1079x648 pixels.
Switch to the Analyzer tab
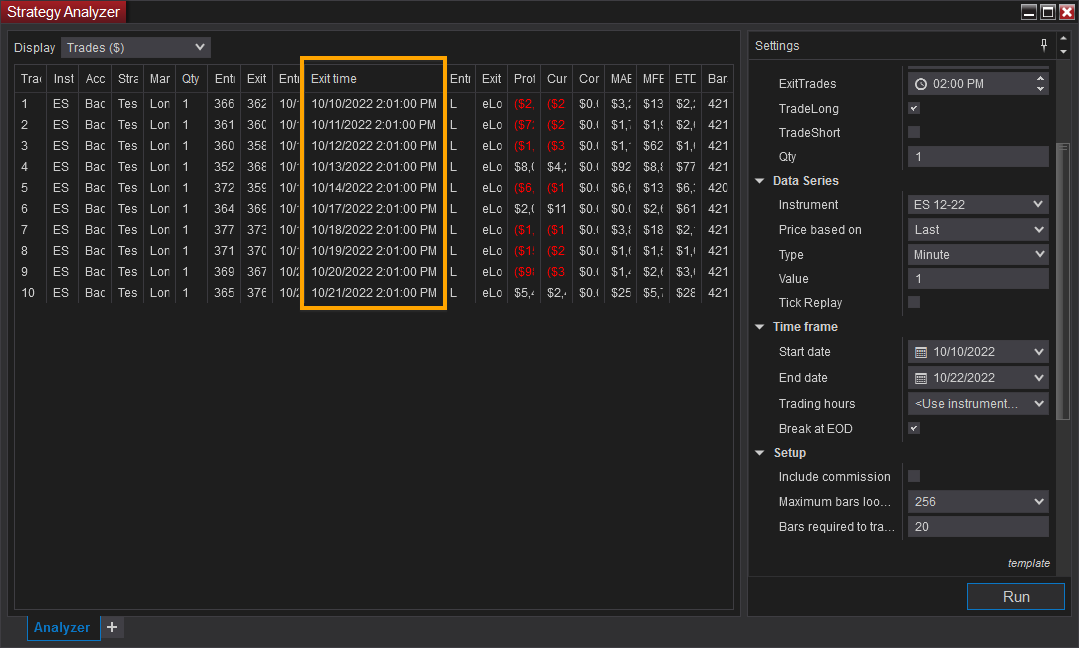62,628
